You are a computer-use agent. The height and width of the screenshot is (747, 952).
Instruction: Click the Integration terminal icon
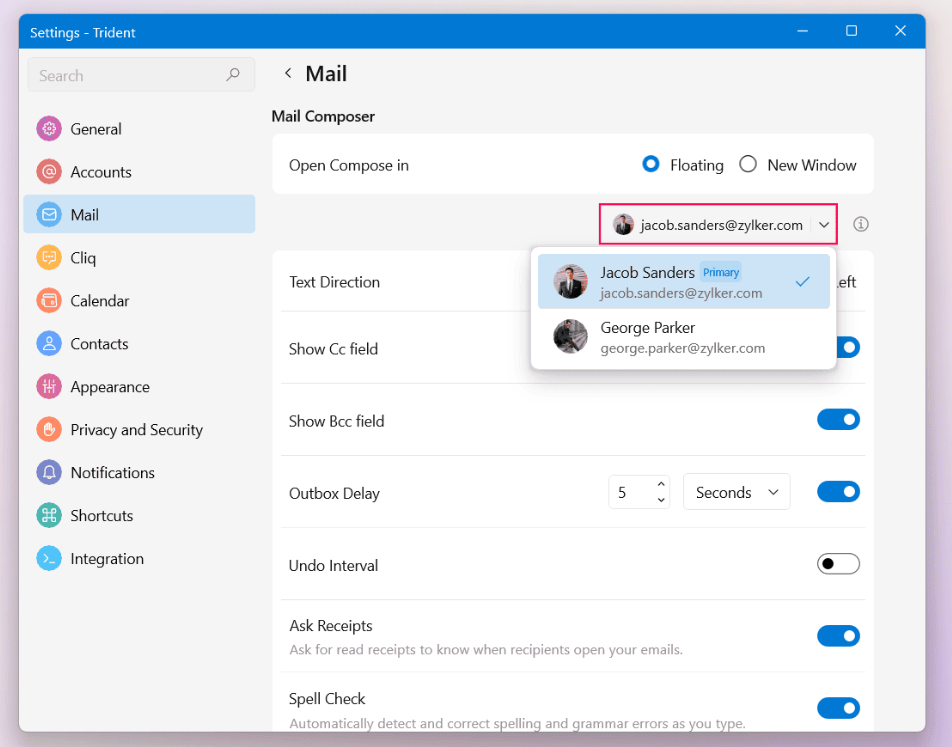pos(49,558)
